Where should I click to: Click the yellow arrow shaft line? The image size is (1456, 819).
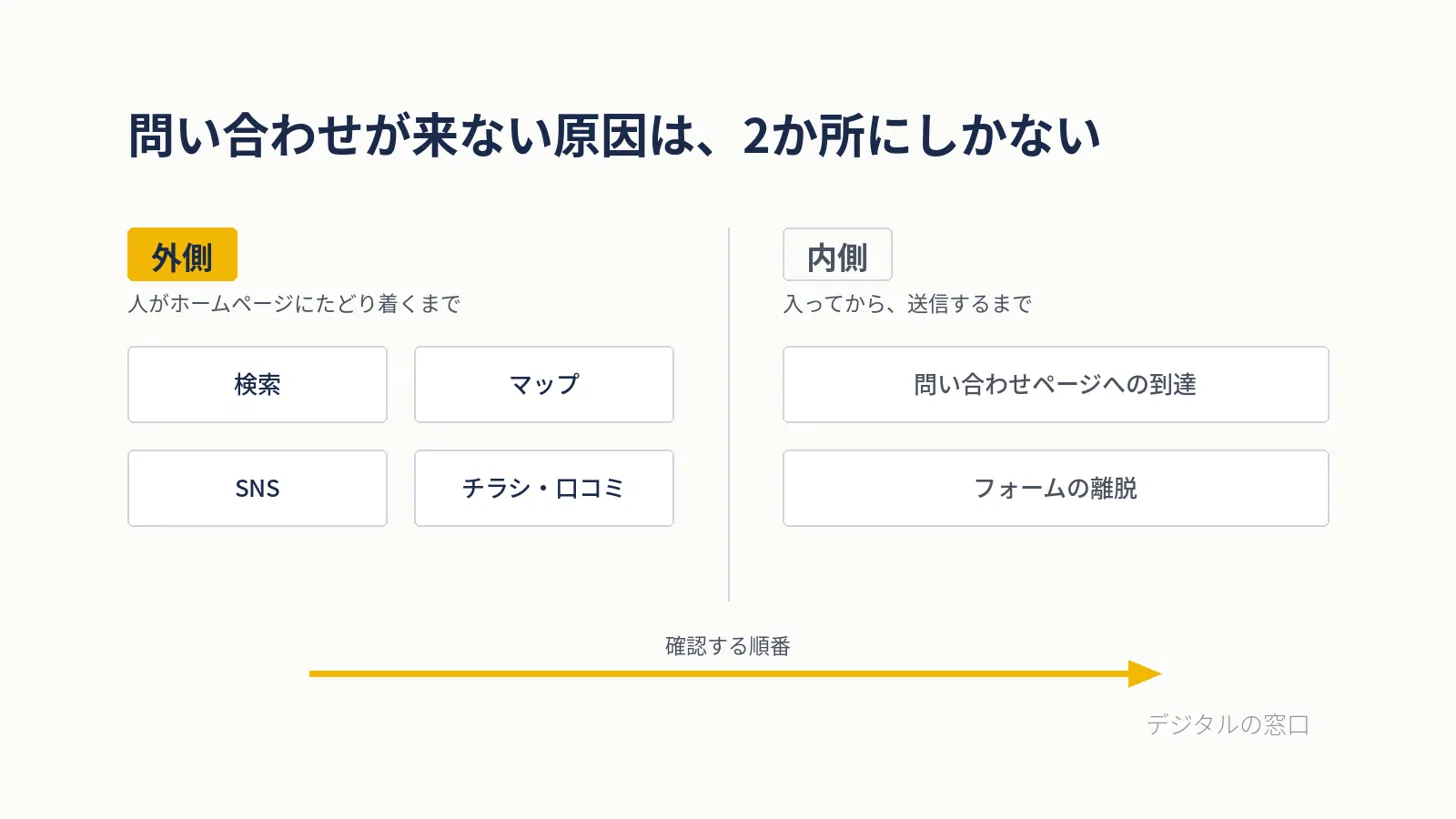tap(719, 674)
